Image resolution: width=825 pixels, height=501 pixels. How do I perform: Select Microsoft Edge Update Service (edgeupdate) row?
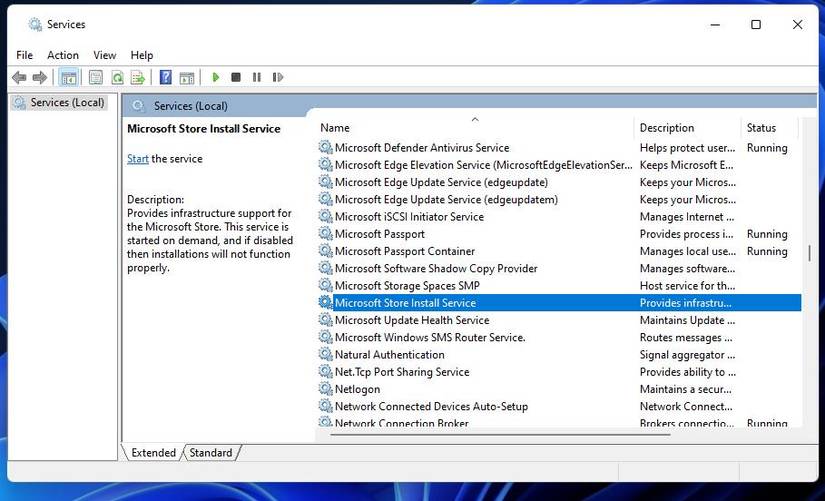(x=559, y=182)
